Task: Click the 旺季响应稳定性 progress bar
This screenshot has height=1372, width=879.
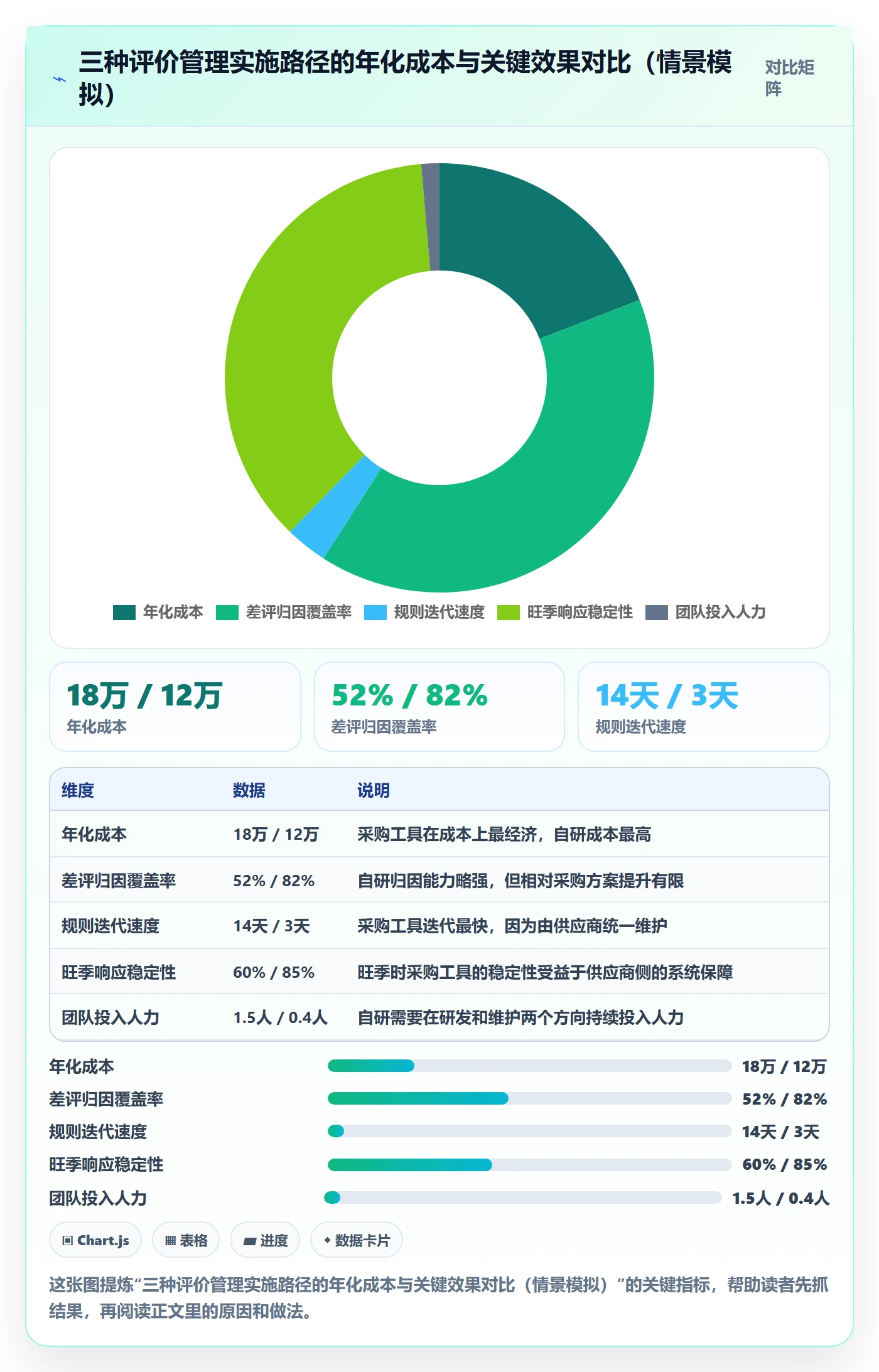Action: (x=529, y=1165)
